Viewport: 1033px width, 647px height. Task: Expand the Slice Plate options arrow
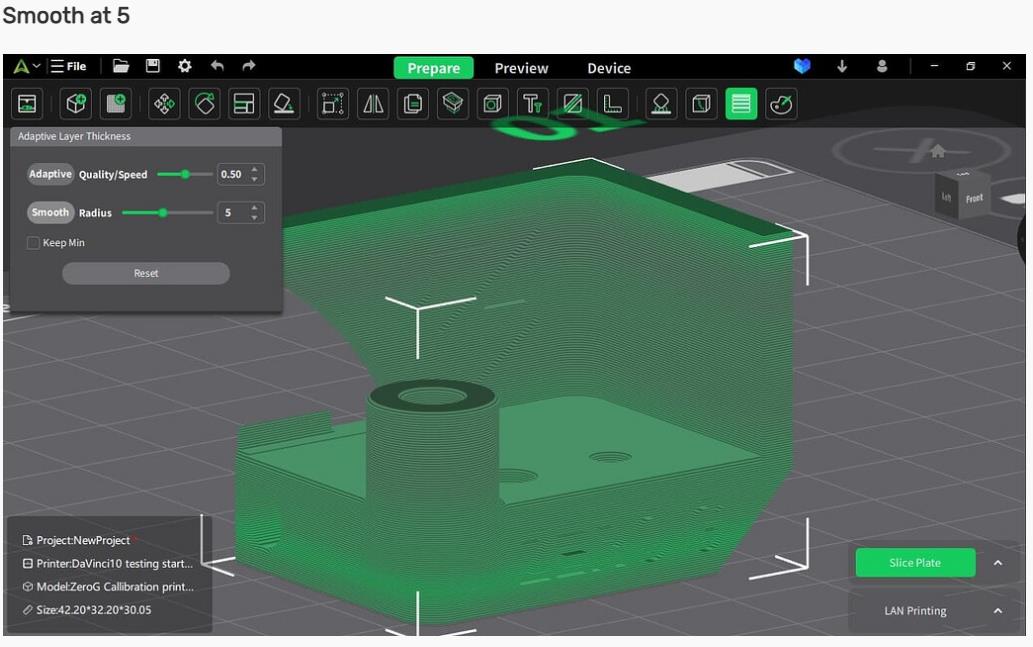coord(997,563)
